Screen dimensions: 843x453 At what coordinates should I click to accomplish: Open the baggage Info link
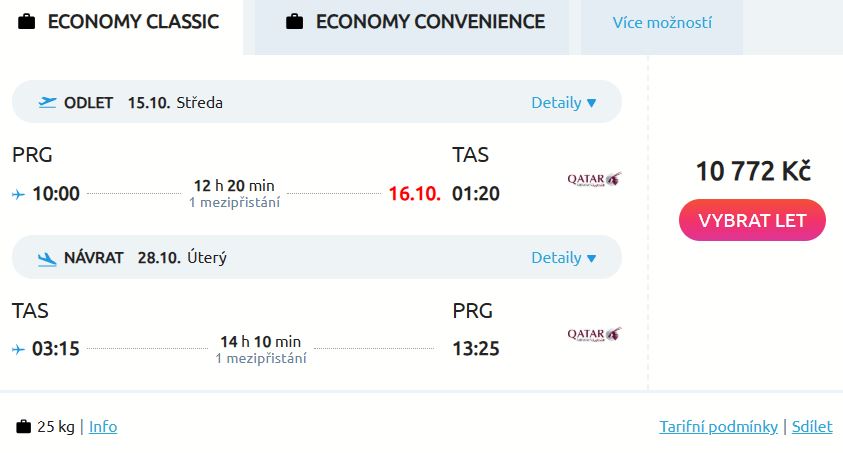pos(103,427)
